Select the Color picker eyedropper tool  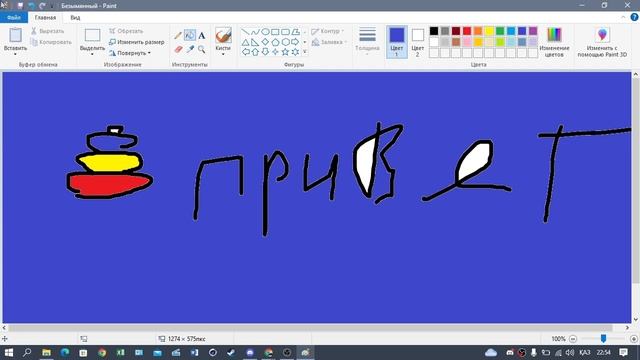point(190,49)
